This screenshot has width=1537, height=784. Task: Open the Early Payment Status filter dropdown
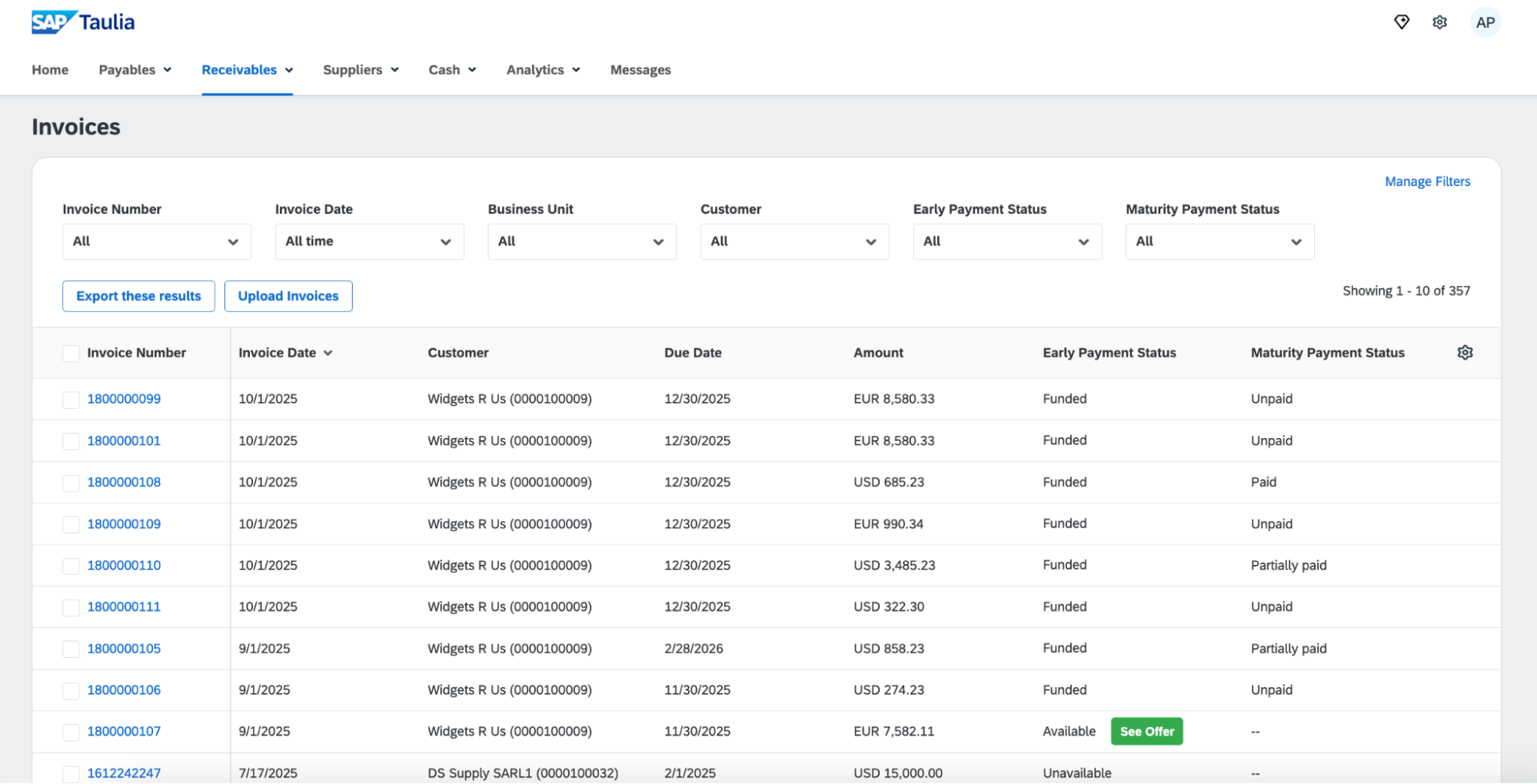(x=1007, y=241)
